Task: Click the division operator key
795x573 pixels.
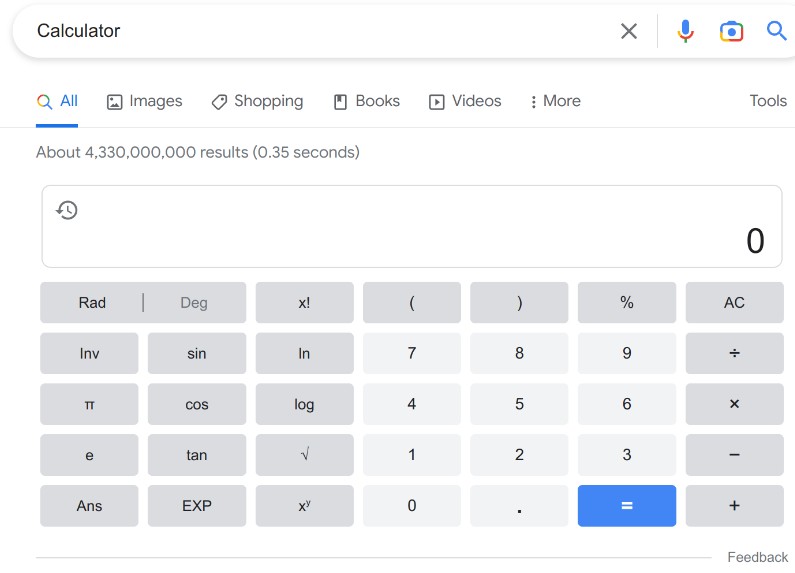Action: point(734,353)
